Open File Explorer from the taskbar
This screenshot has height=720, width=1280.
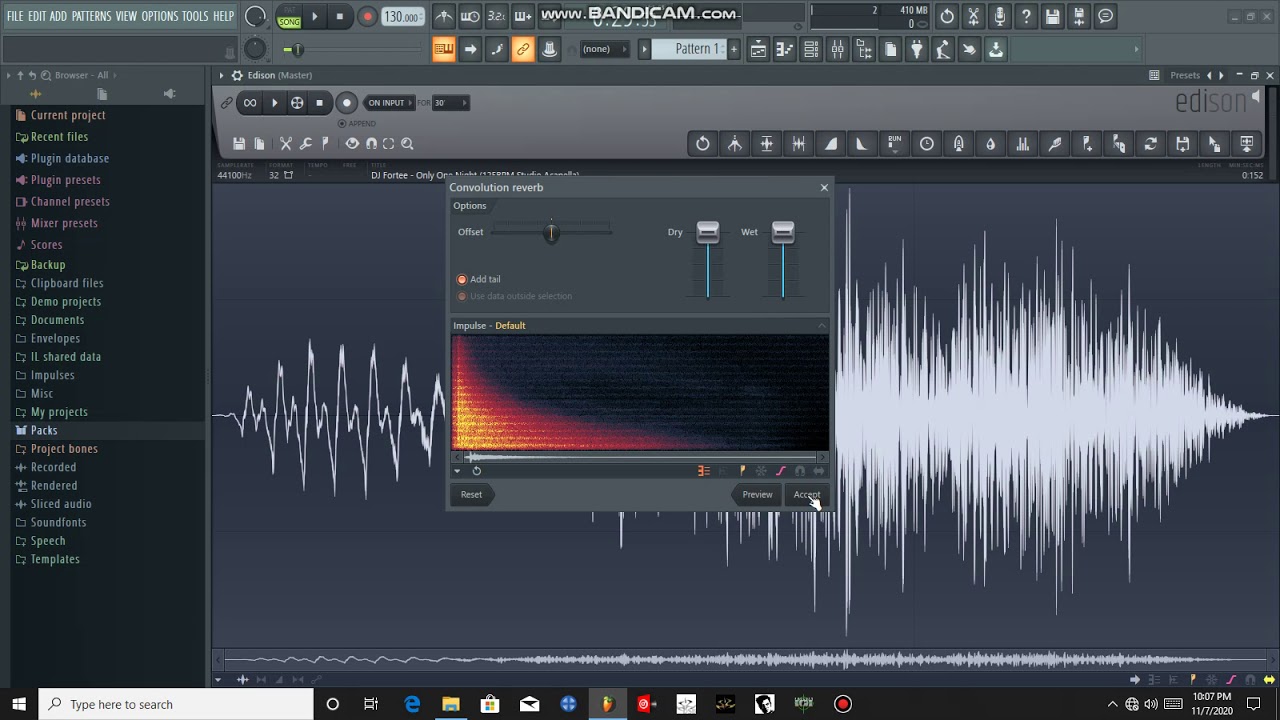[451, 704]
